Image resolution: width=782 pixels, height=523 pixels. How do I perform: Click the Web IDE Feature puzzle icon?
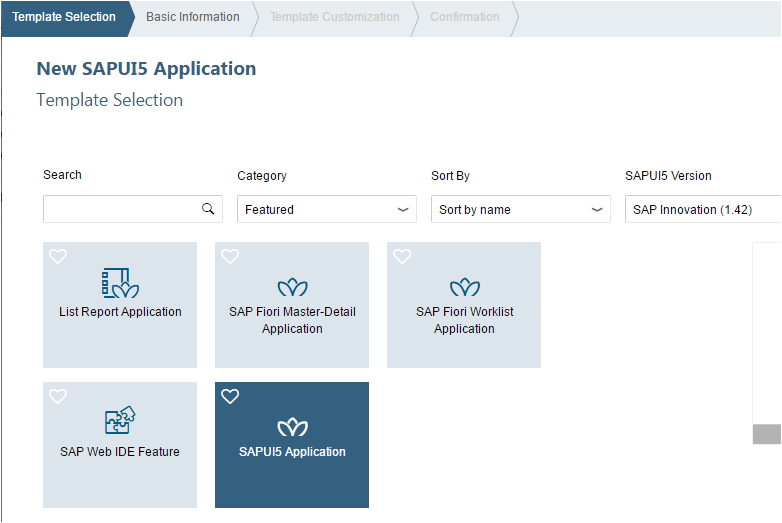point(120,420)
